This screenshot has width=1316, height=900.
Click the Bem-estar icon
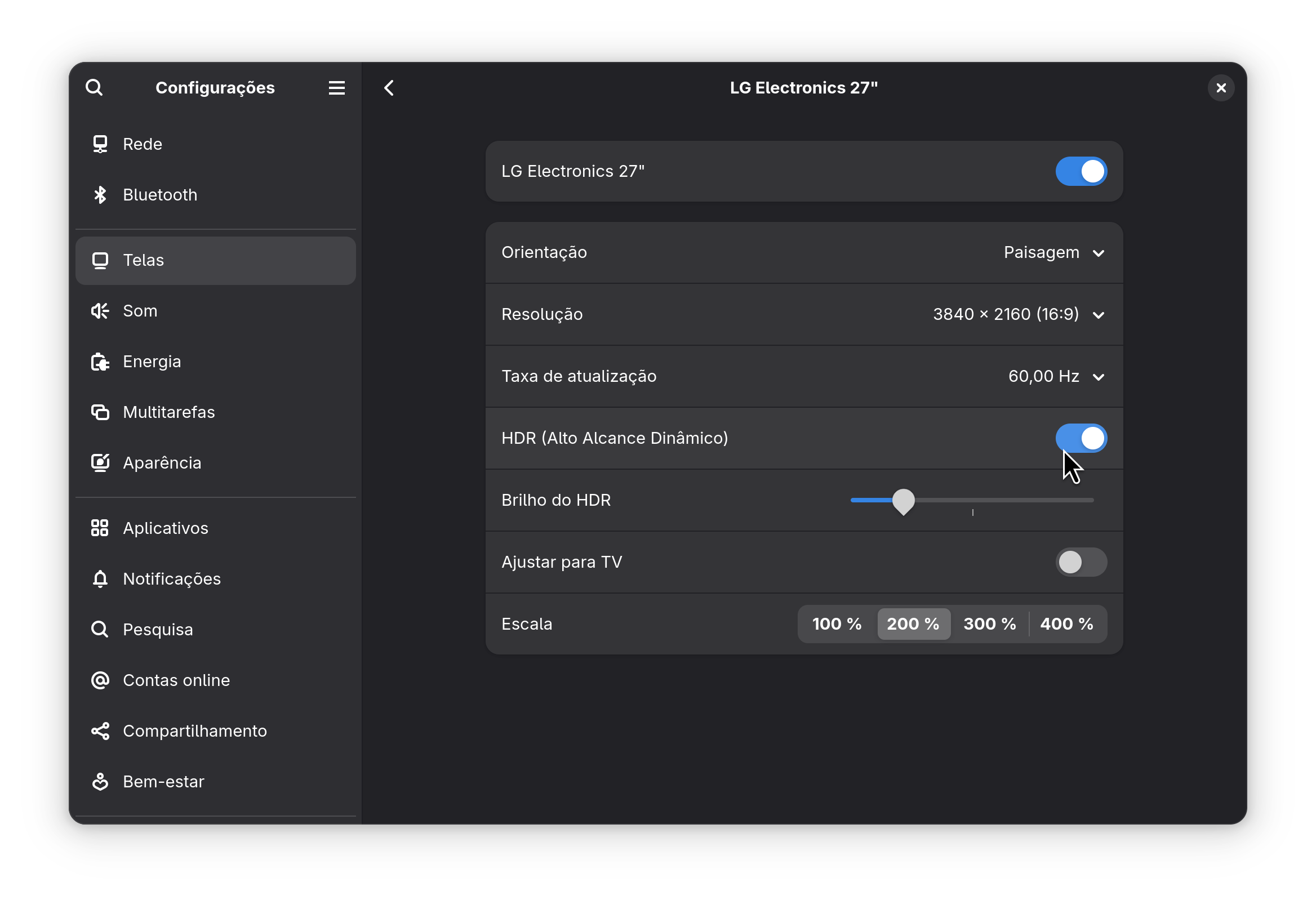click(x=100, y=781)
